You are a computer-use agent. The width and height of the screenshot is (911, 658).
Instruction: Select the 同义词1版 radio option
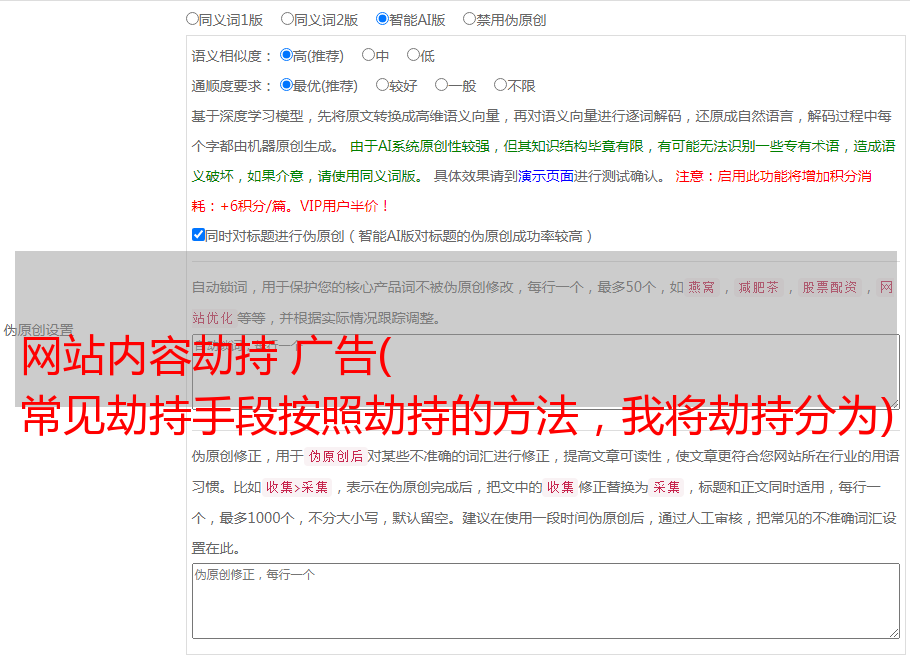coord(192,19)
